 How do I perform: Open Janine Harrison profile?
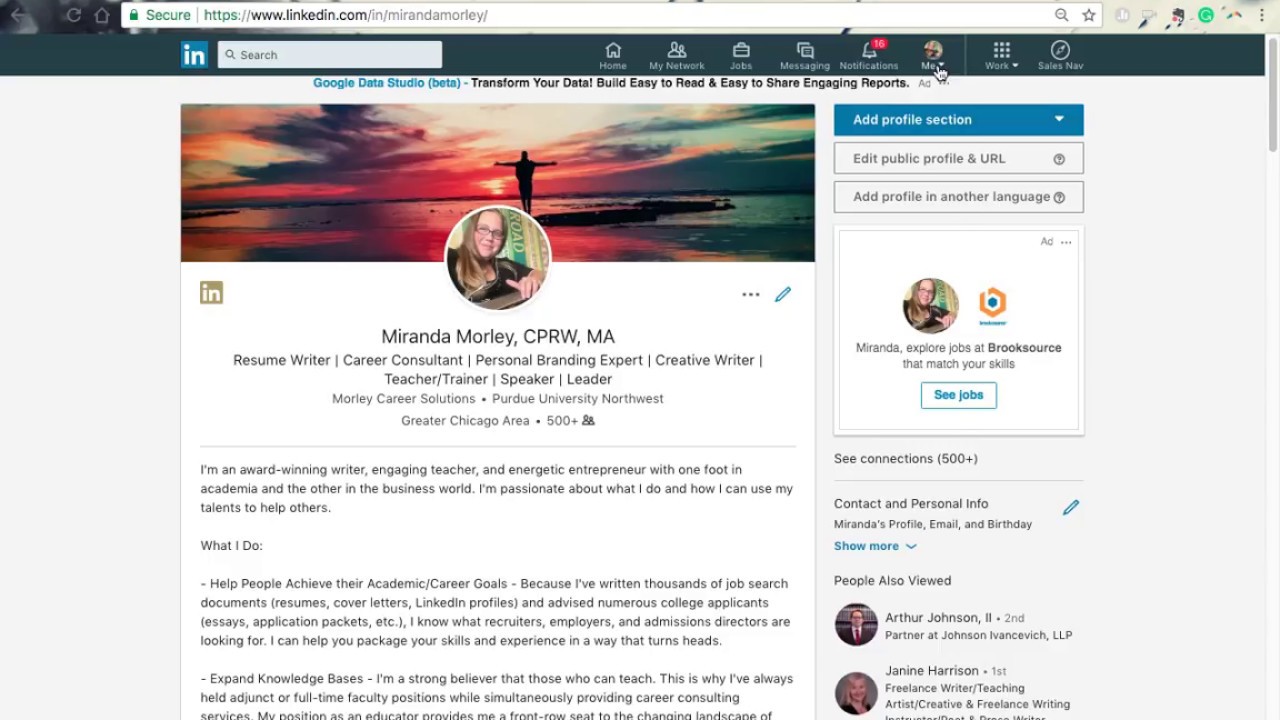click(x=932, y=671)
